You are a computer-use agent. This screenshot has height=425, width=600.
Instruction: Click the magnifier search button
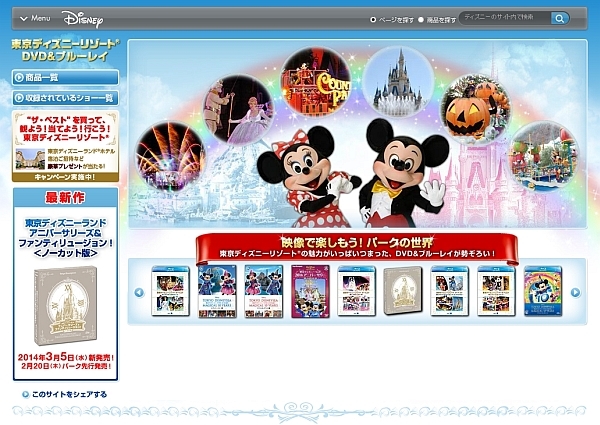(x=560, y=18)
